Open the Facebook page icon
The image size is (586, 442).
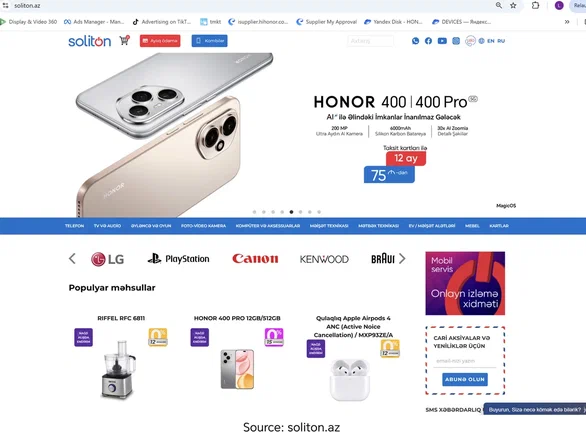[x=428, y=41]
